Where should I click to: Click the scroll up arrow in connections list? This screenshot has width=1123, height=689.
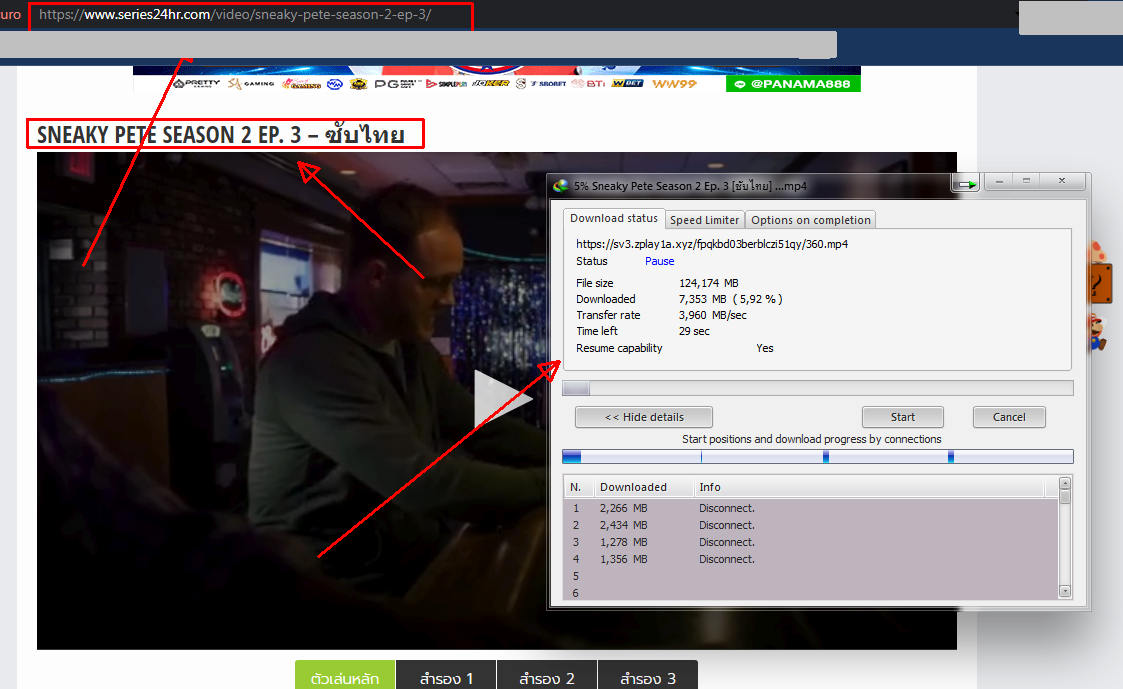point(1065,483)
